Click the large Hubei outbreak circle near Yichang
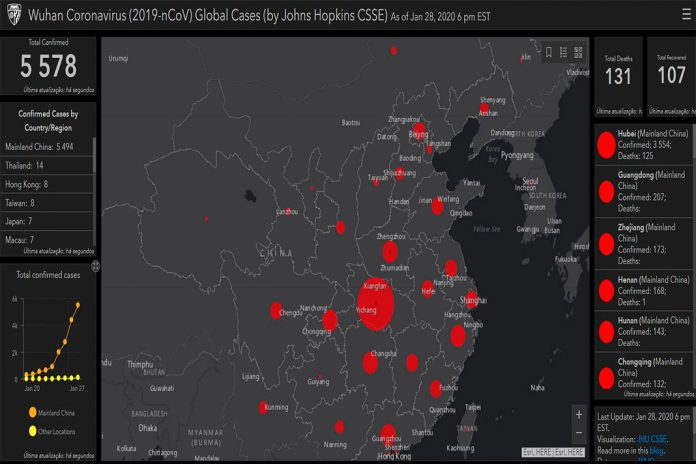This screenshot has width=696, height=464. [376, 305]
